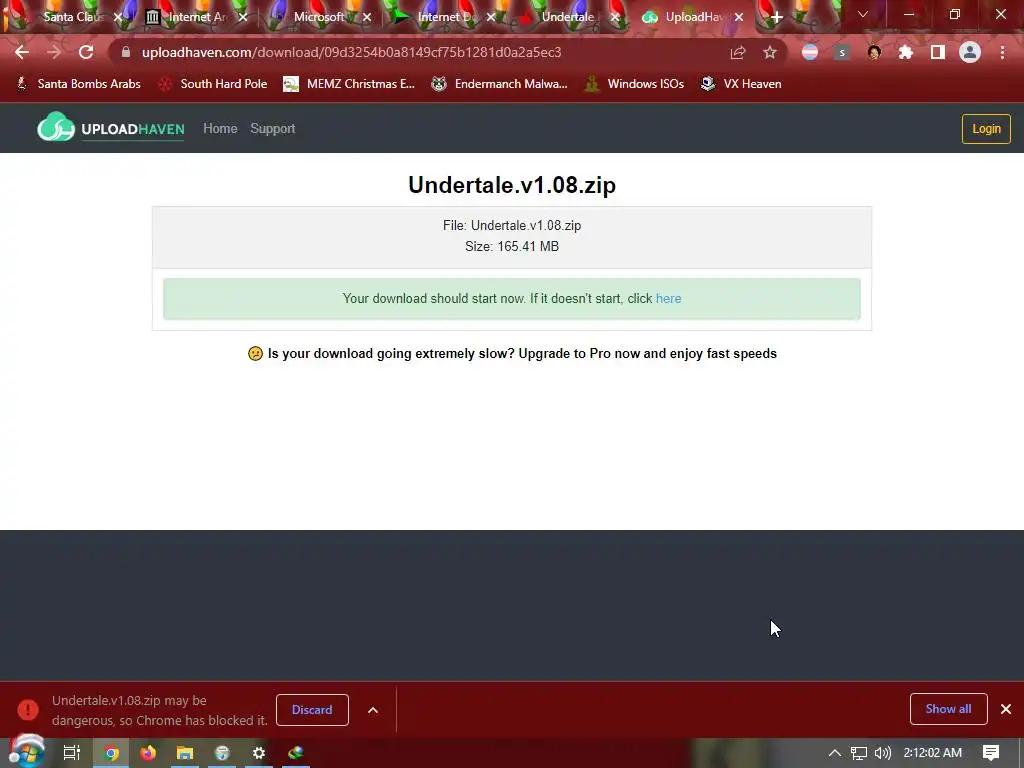
Task: Click the gray 'S' extension icon
Action: (x=842, y=52)
